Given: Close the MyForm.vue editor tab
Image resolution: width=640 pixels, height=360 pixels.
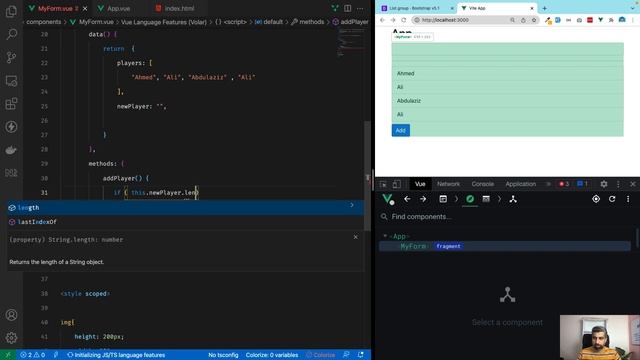Looking at the screenshot, I should coord(84,8).
